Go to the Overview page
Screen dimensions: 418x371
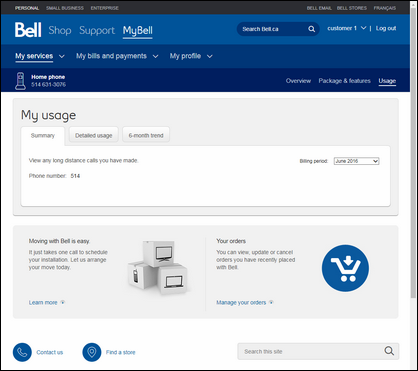click(298, 81)
